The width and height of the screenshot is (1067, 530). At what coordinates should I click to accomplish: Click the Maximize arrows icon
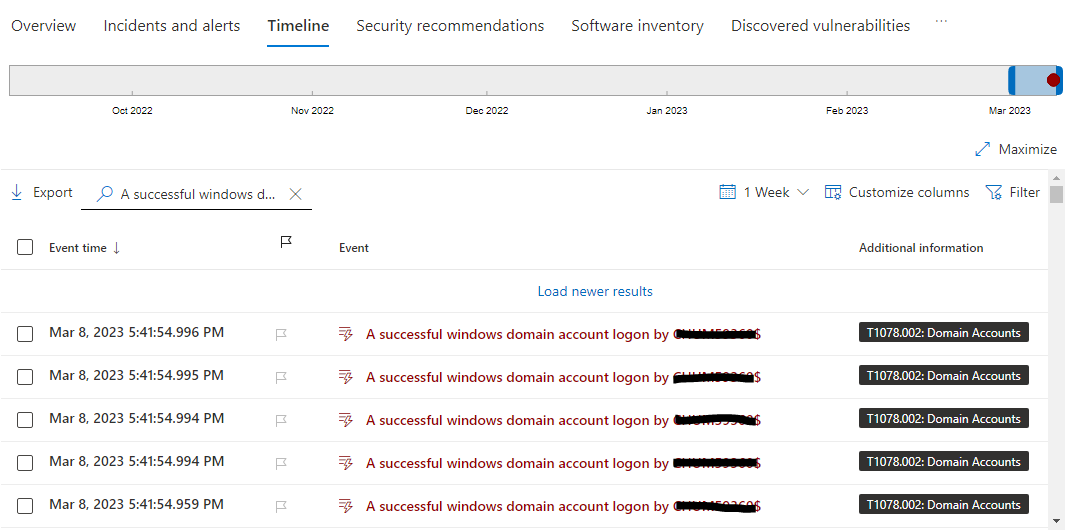tap(983, 150)
